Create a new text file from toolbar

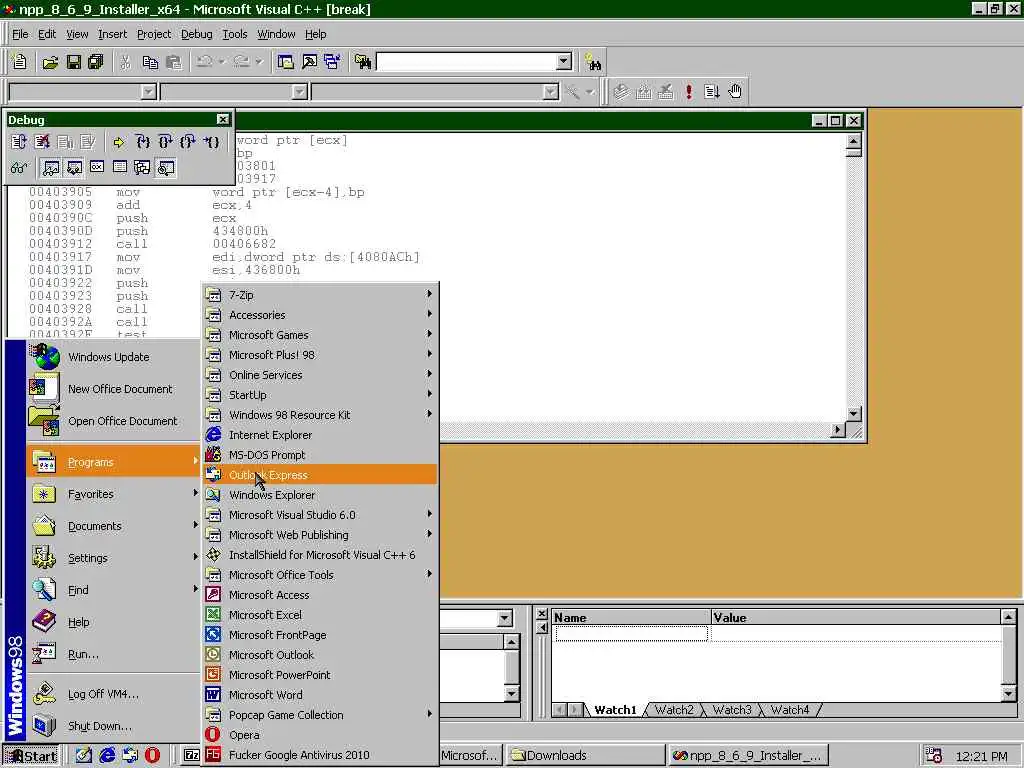point(20,62)
